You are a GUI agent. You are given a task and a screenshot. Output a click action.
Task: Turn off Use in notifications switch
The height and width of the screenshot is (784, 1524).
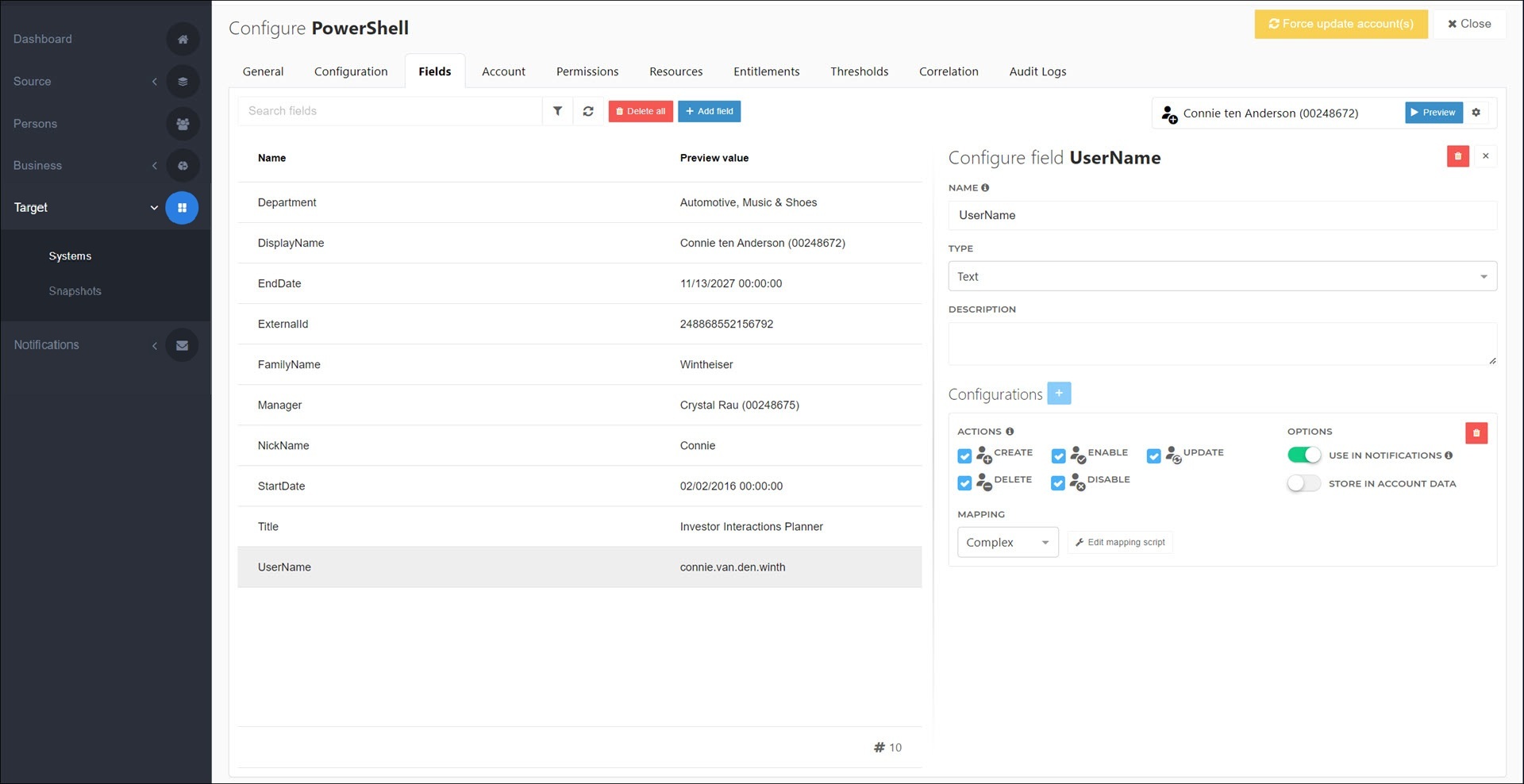[1304, 455]
